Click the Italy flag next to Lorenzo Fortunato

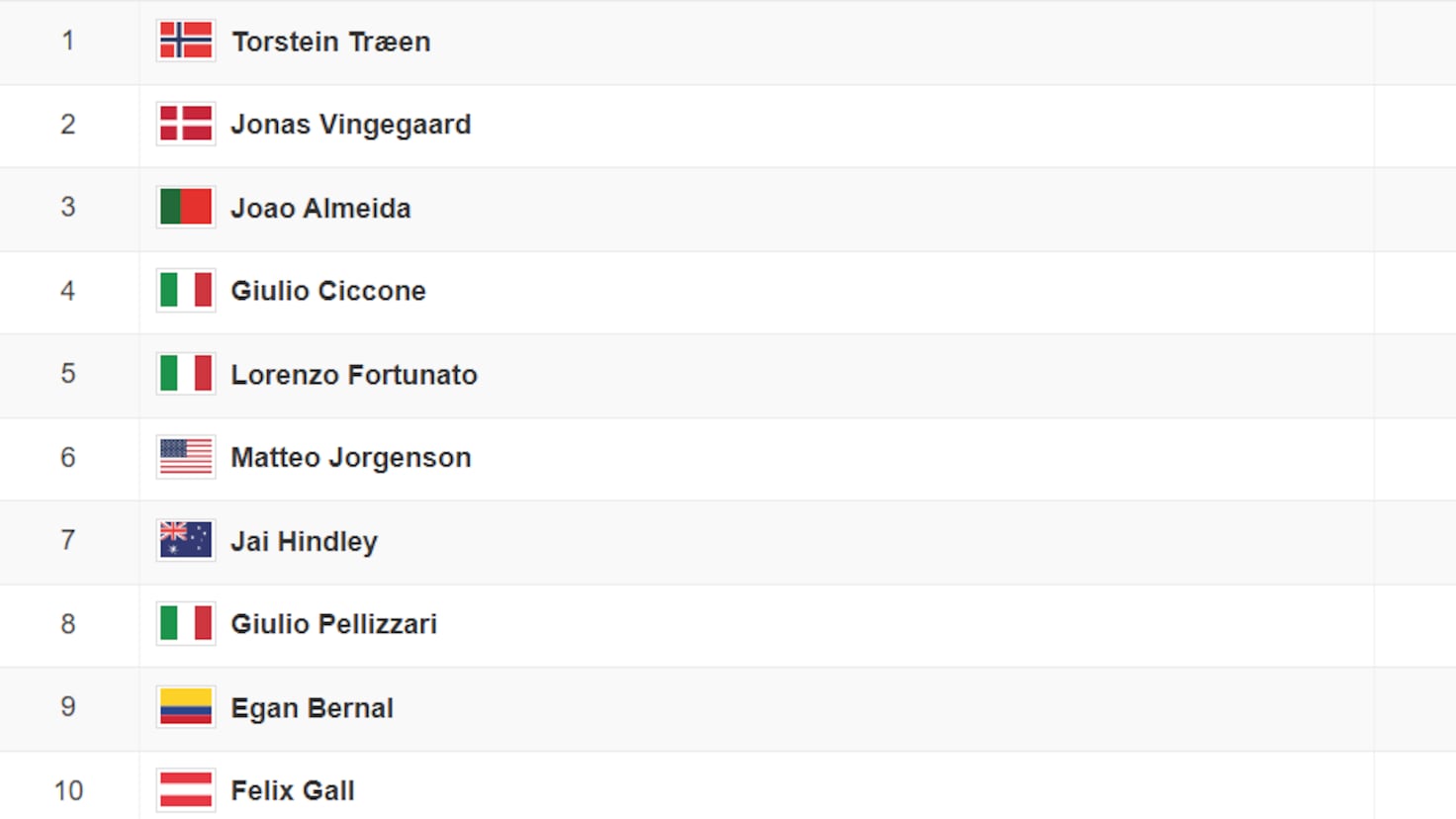[x=186, y=374]
